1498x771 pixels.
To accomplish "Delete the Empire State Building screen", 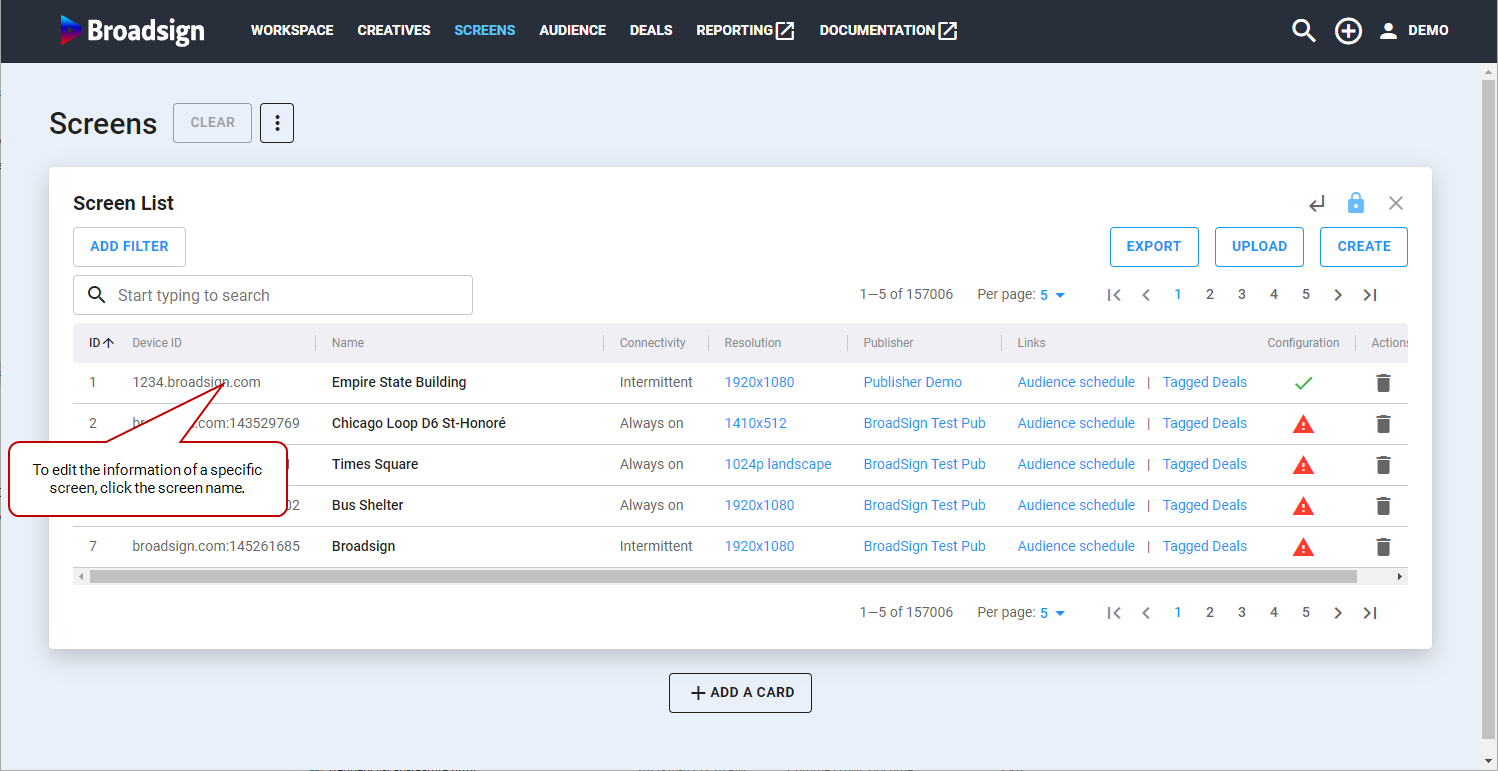I will pyautogui.click(x=1383, y=383).
